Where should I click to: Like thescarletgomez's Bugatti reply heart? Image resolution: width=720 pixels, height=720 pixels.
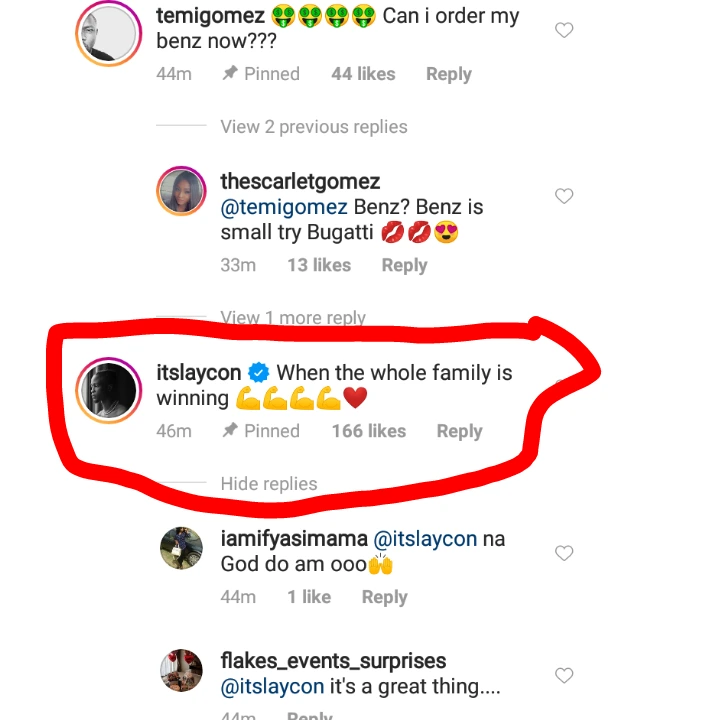pos(564,196)
